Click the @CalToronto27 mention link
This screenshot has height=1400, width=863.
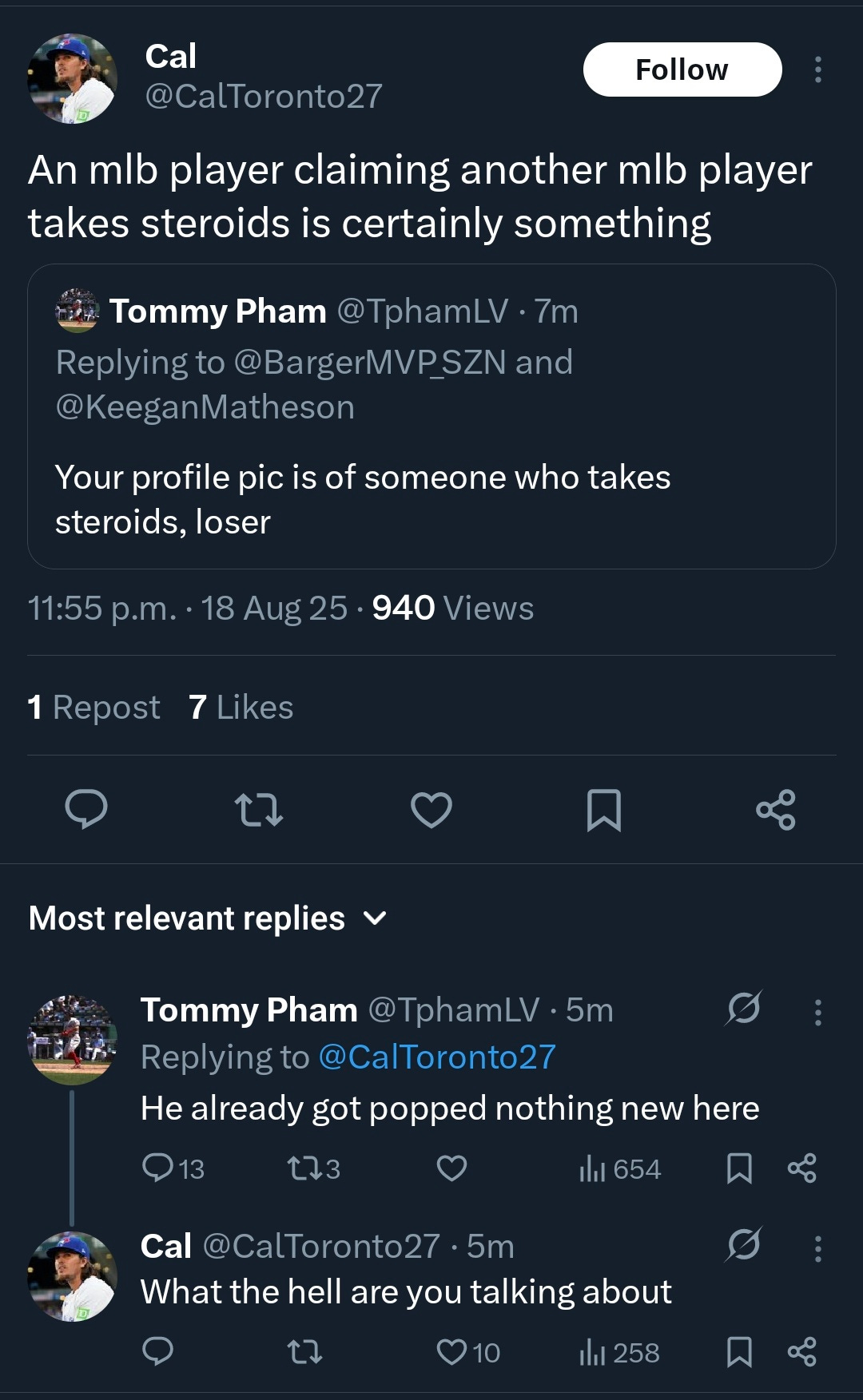click(x=436, y=1057)
